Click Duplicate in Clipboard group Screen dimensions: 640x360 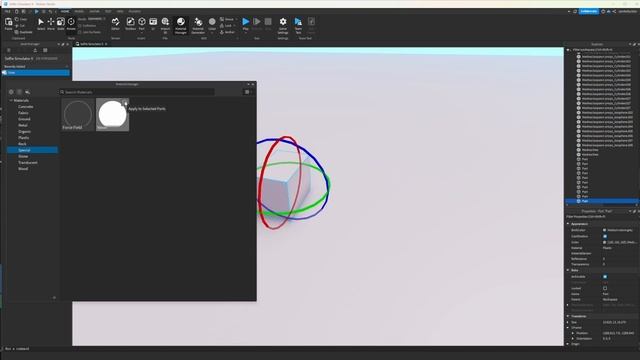(24, 32)
